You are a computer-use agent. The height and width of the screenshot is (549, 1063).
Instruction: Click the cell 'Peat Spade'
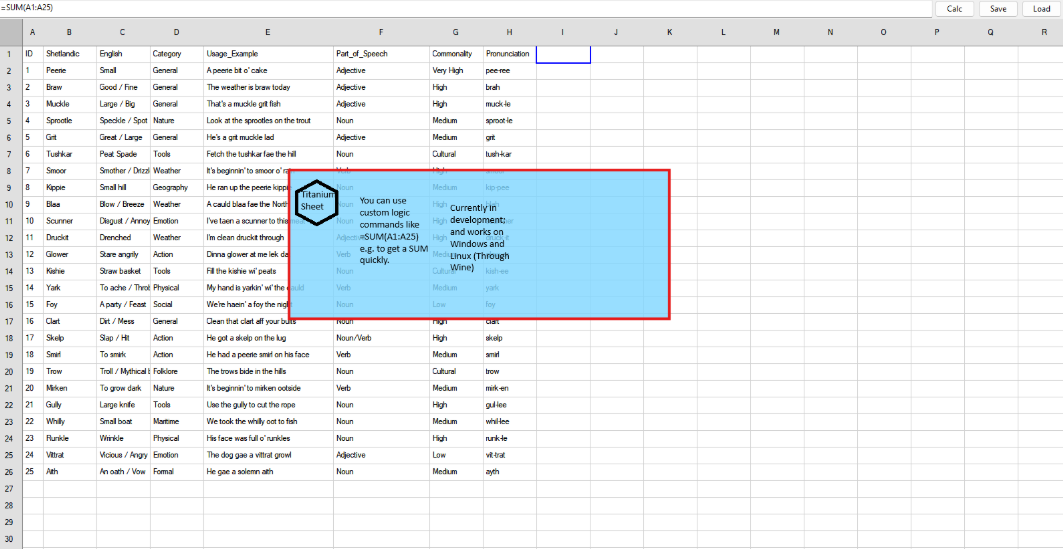coord(123,155)
